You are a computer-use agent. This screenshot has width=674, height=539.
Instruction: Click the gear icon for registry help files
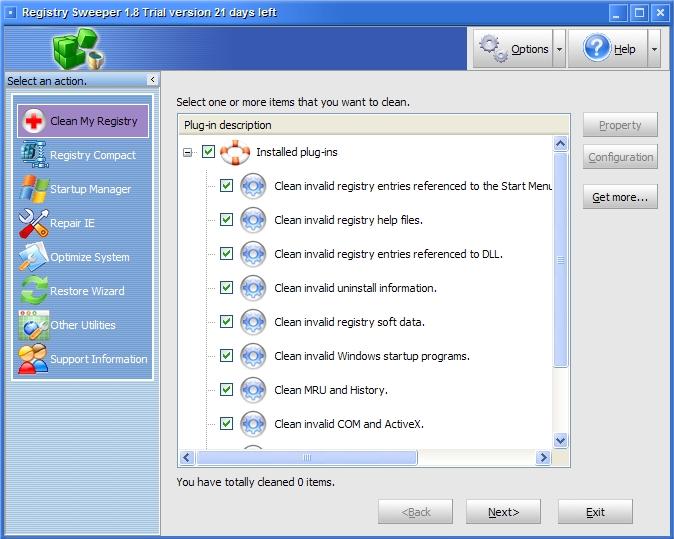pos(253,220)
